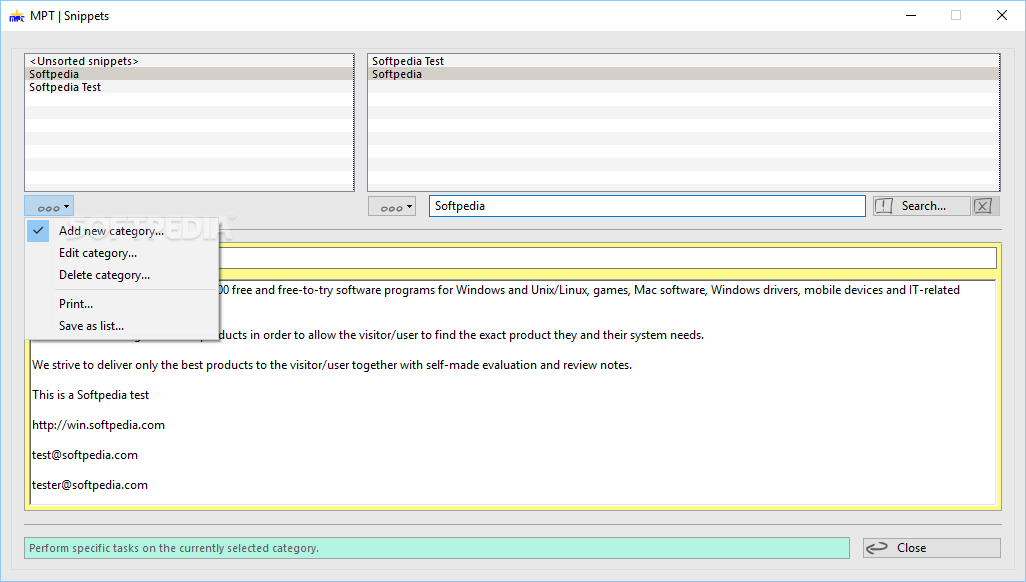Select '<Unsorted snippets>' in the category list

(x=189, y=61)
